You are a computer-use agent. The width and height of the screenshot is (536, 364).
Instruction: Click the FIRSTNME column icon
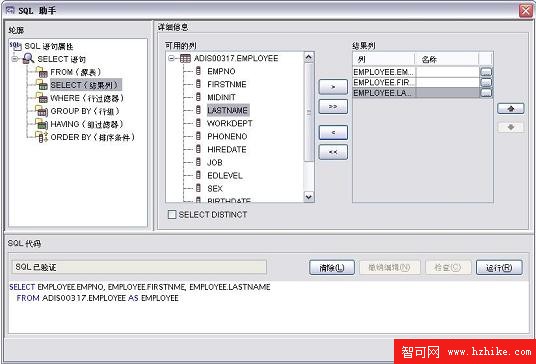(x=198, y=84)
